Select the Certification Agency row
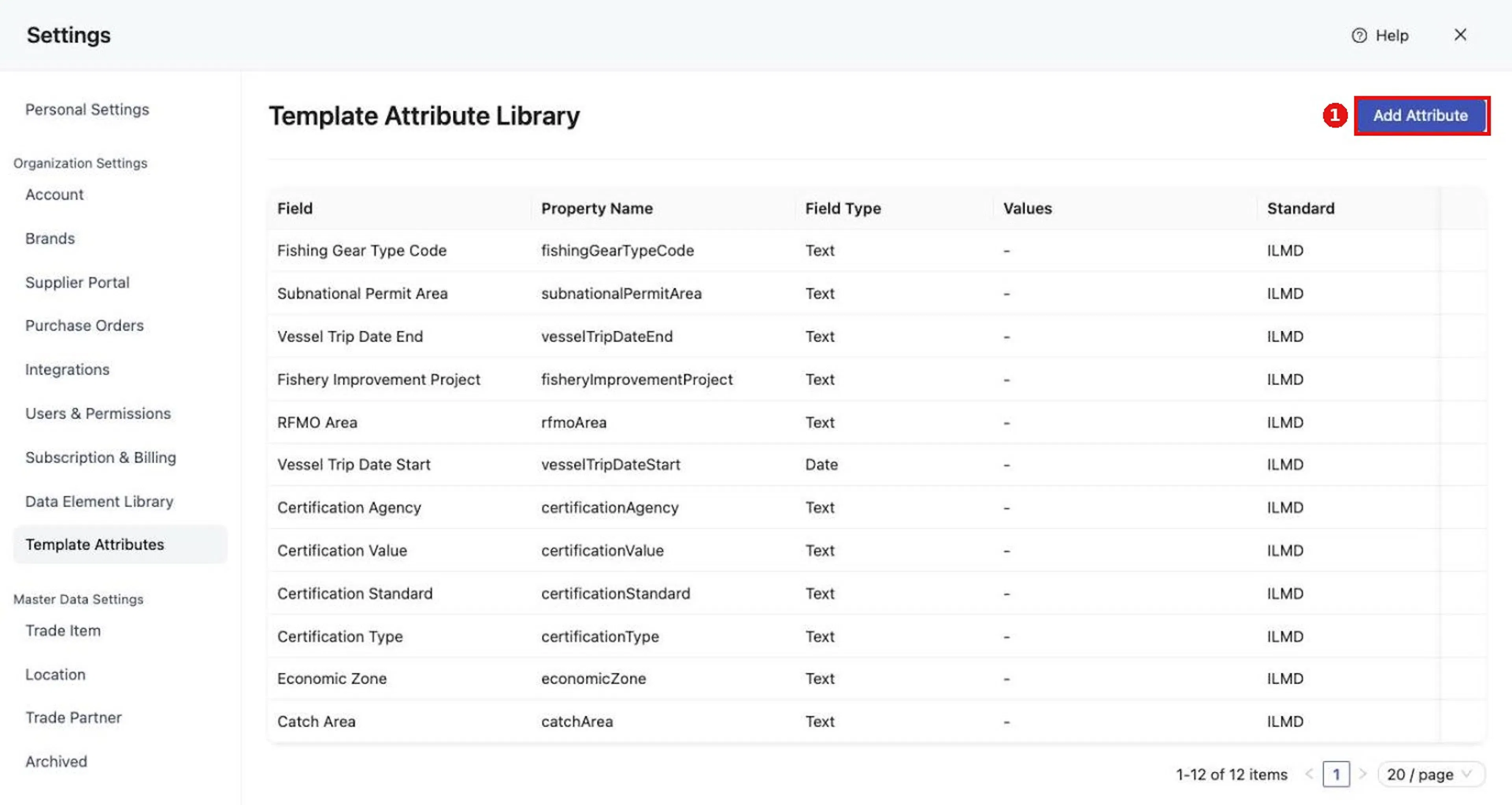 [877, 507]
